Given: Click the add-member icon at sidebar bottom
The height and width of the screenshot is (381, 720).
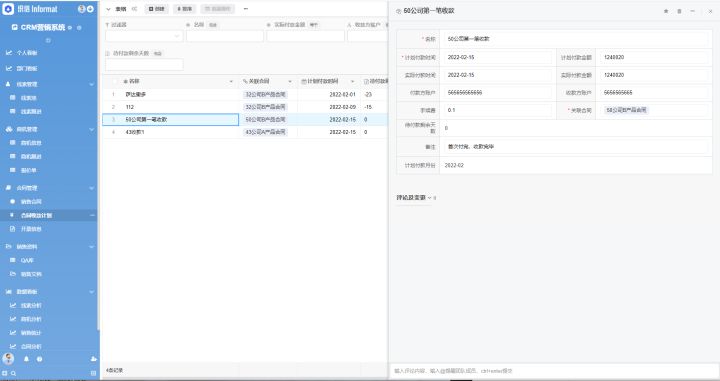Looking at the screenshot, I should (x=94, y=359).
